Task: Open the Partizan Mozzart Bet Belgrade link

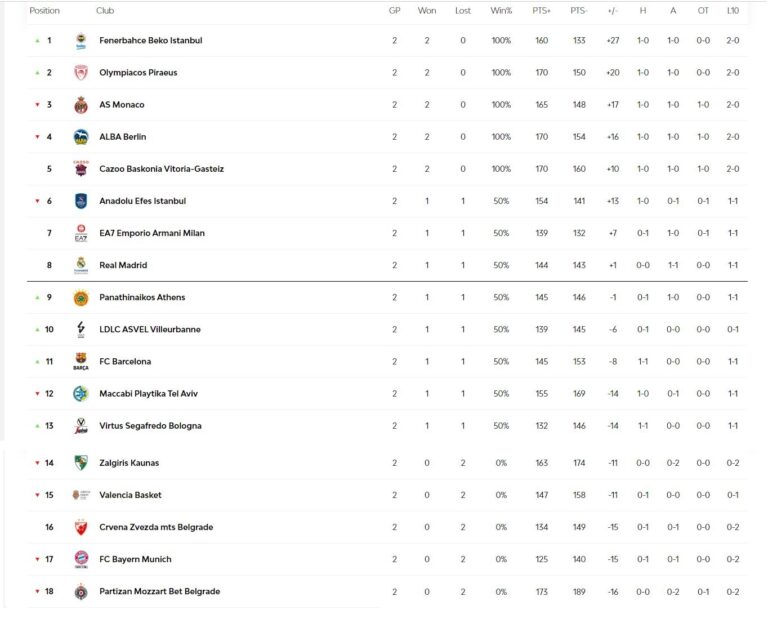Action: coord(159,591)
